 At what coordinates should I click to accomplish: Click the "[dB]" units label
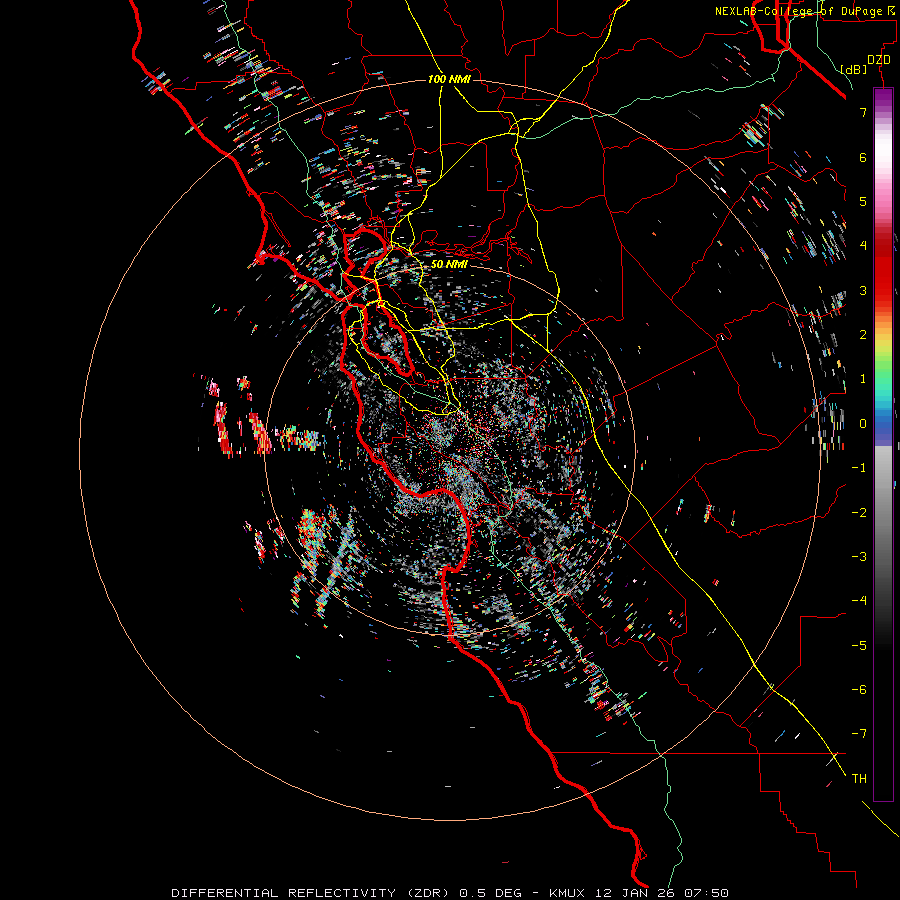(854, 69)
